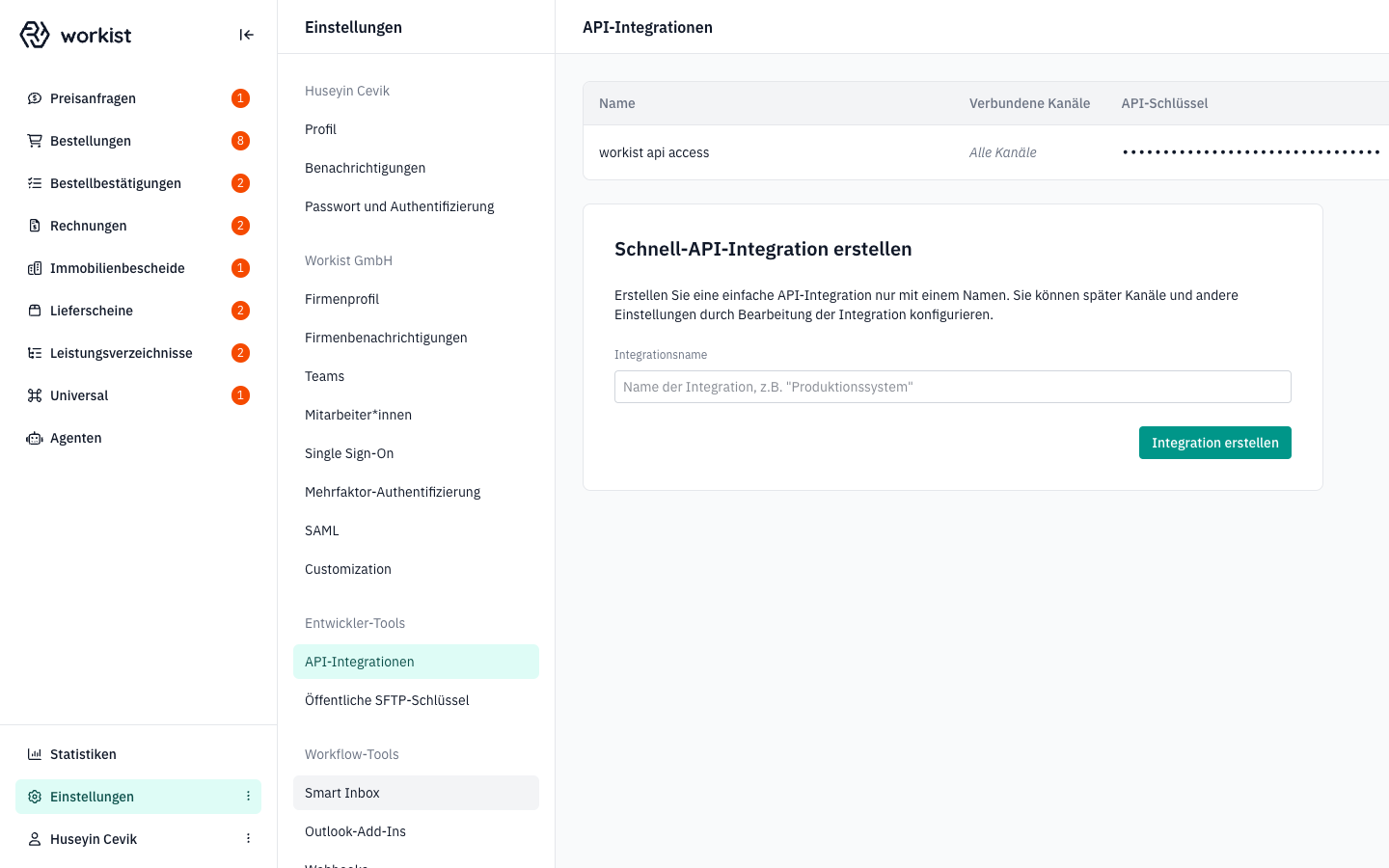
Task: Click the Einstellungen gear icon
Action: coord(35,797)
